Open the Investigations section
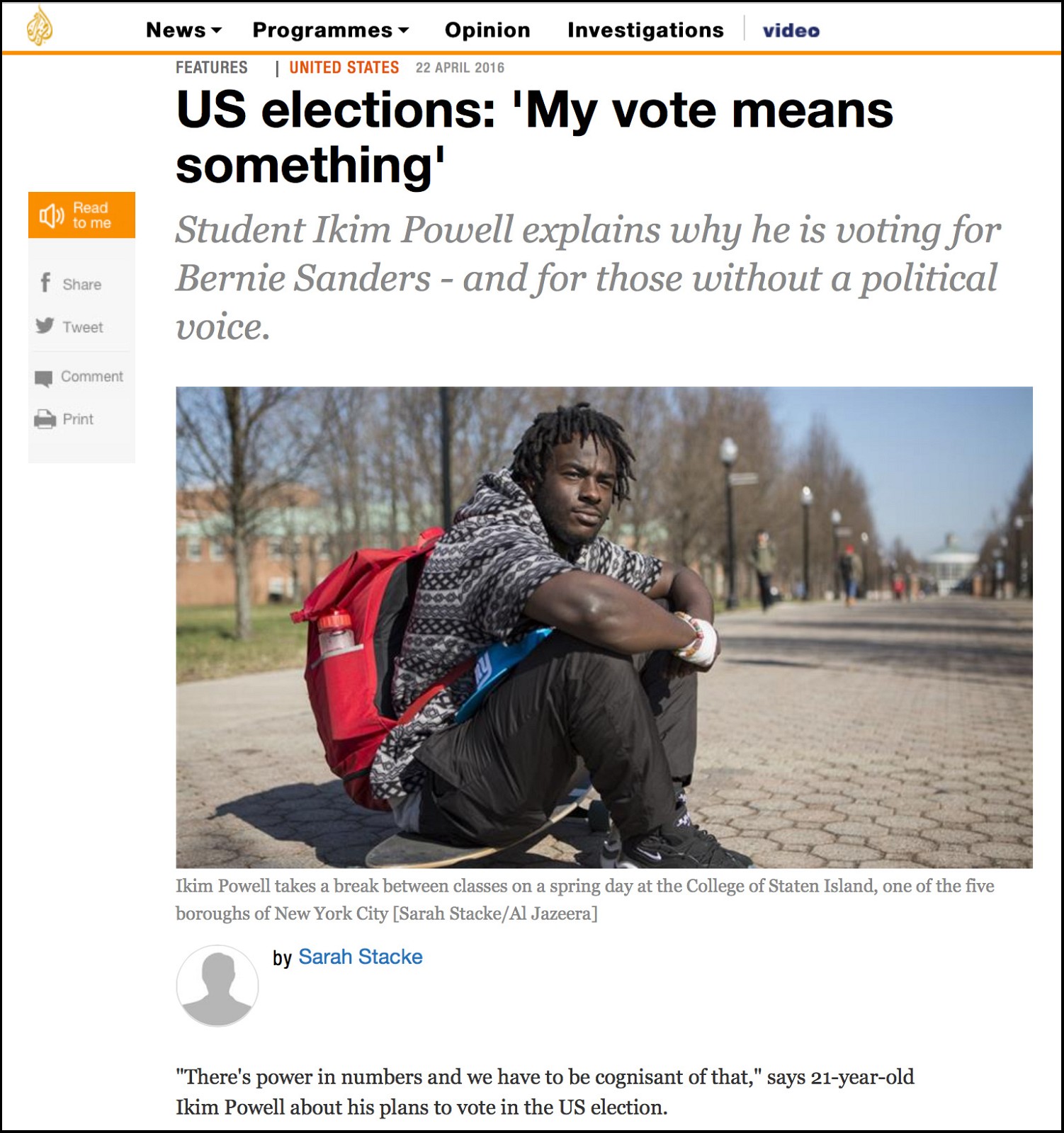 645,30
